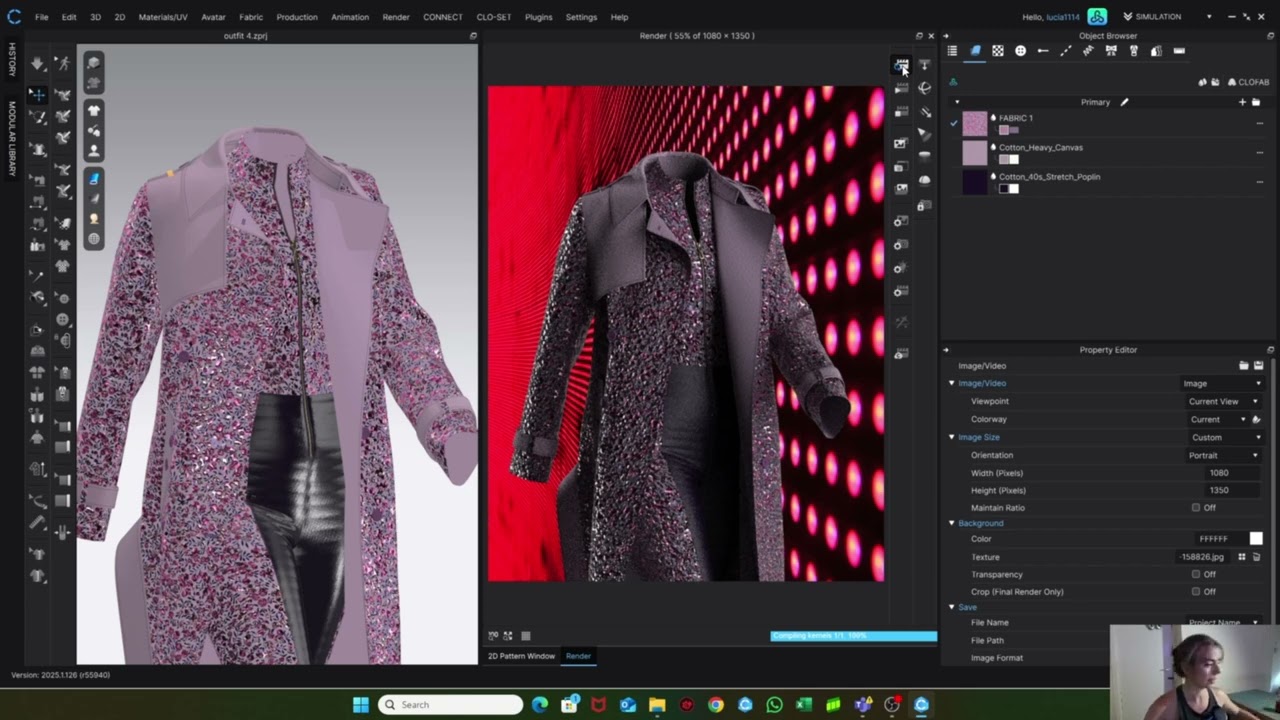Toggle the Transparency checkbox
Image resolution: width=1280 pixels, height=720 pixels.
pyautogui.click(x=1196, y=575)
